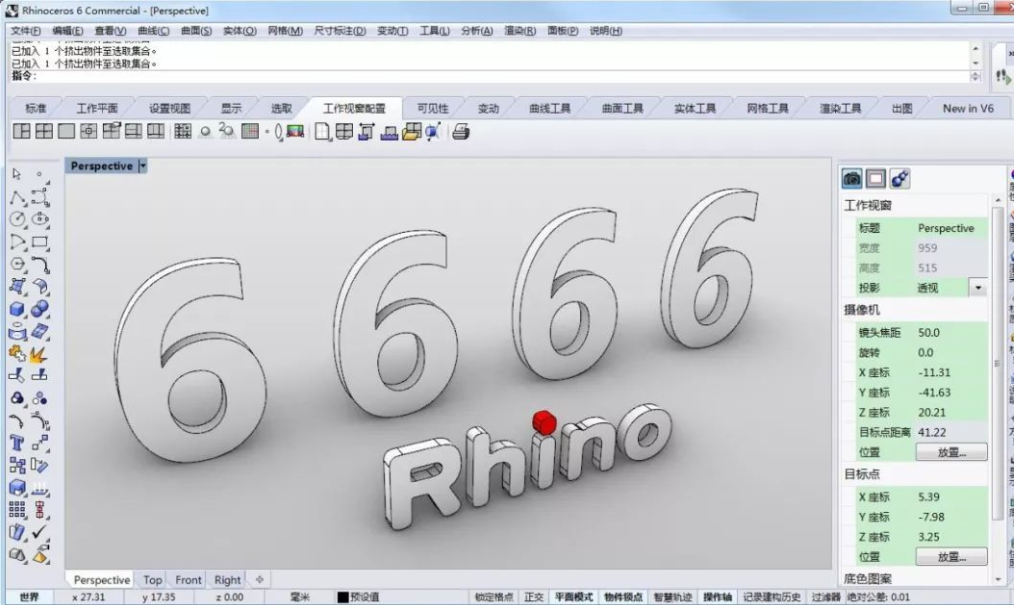This screenshot has width=1014, height=605.
Task: Select the blue Box solid tool
Action: [x=17, y=309]
